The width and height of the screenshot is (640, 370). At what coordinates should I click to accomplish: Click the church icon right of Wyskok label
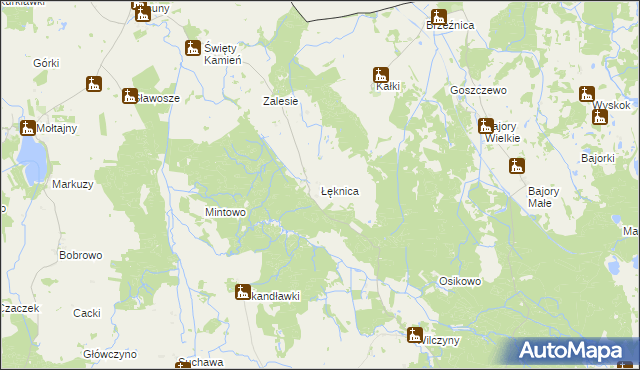click(600, 117)
